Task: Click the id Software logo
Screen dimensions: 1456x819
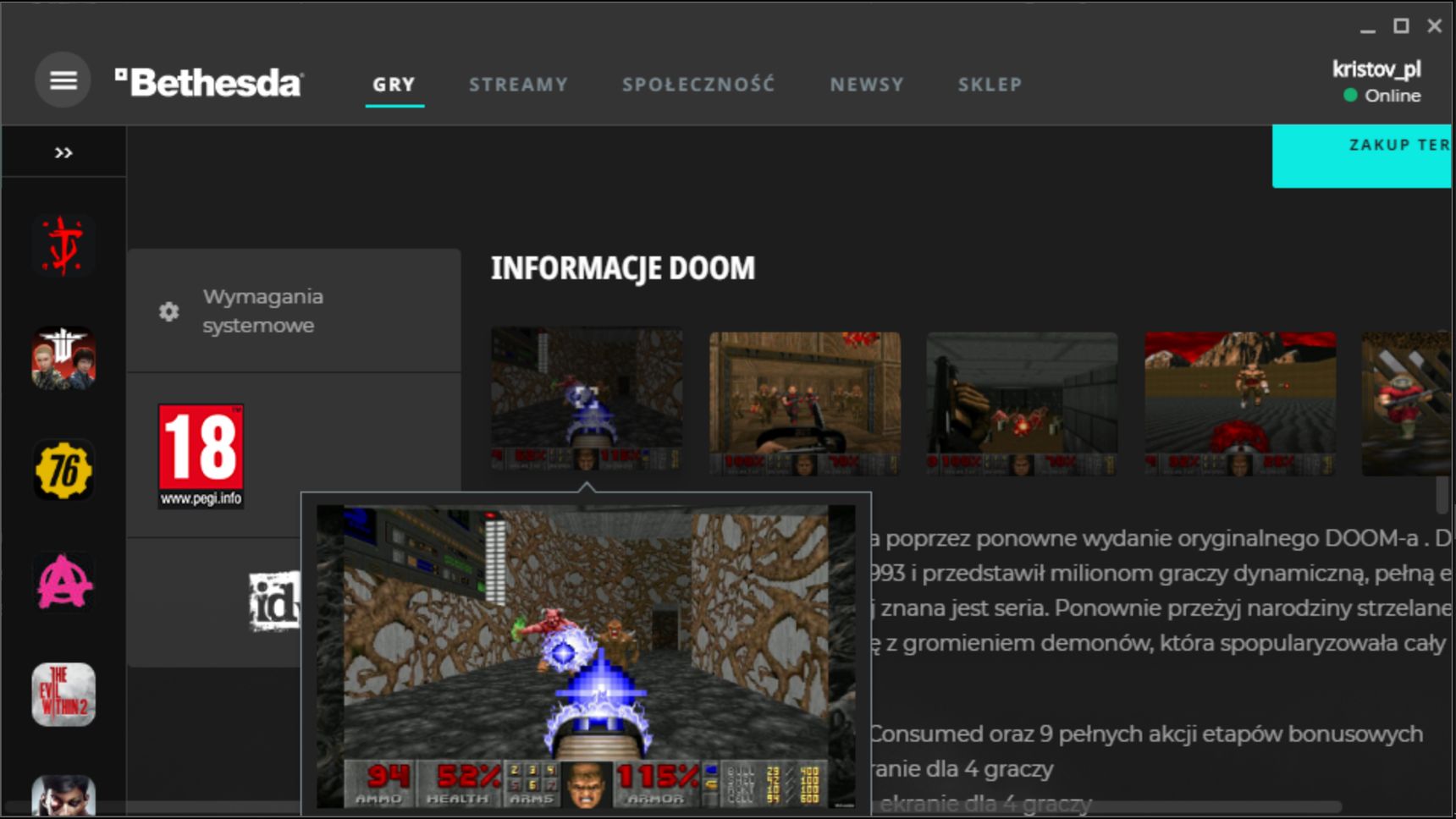Action: 275,602
